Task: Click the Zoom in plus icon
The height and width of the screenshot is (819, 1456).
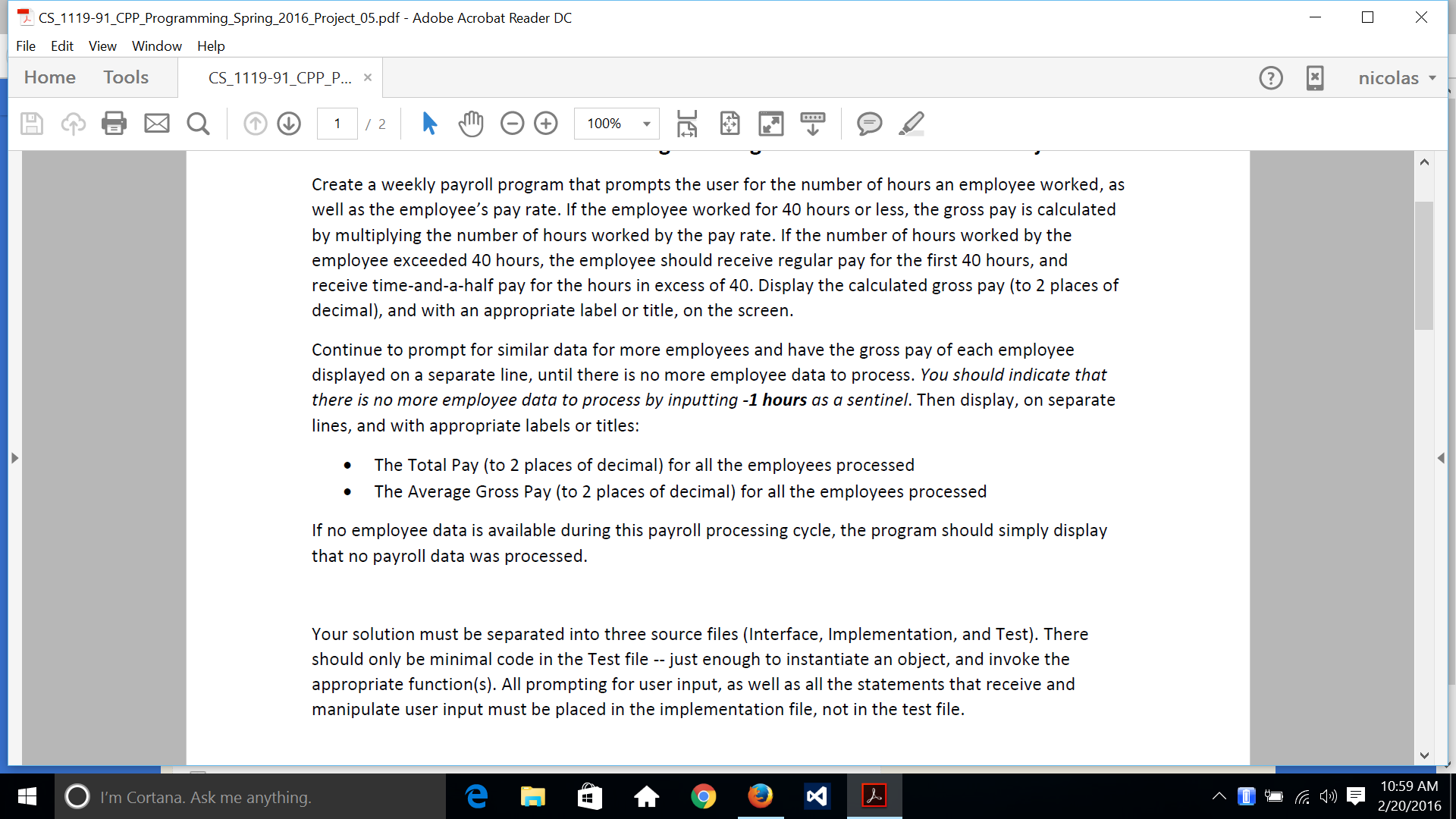Action: (546, 124)
